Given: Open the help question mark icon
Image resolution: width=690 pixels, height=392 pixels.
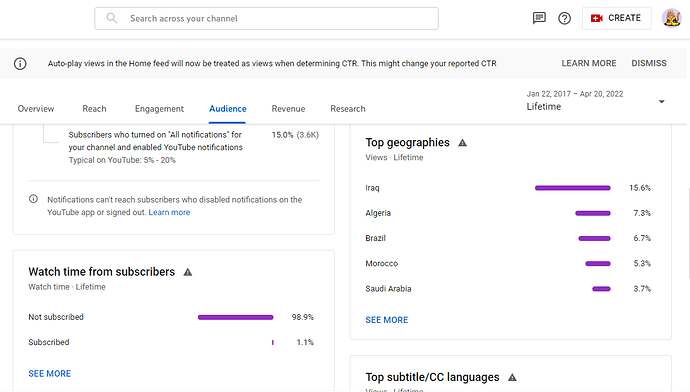Looking at the screenshot, I should [564, 18].
